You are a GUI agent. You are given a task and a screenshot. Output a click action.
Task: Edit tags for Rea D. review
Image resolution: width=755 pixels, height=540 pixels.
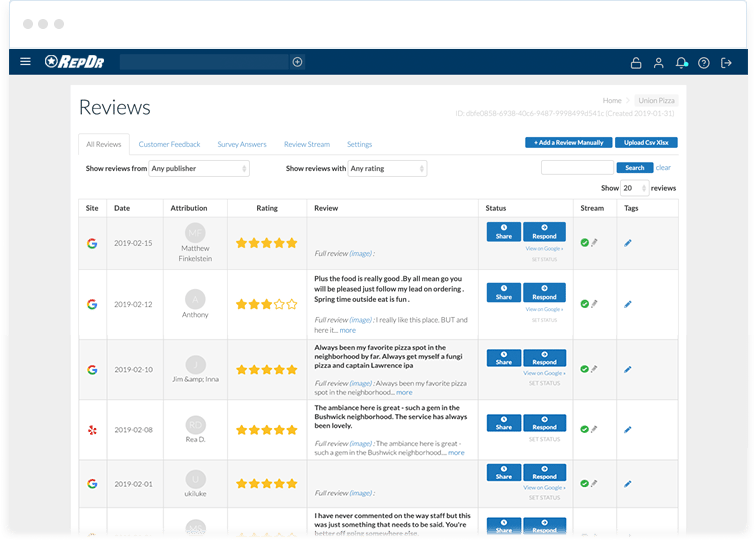[x=627, y=430]
